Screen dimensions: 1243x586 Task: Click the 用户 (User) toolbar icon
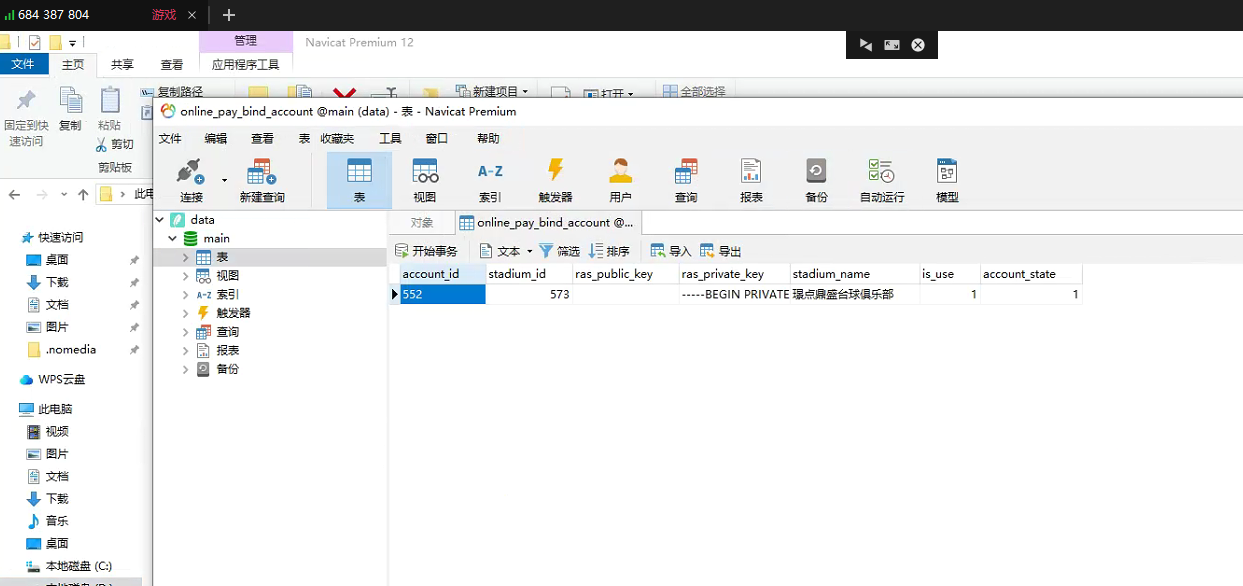click(x=620, y=180)
